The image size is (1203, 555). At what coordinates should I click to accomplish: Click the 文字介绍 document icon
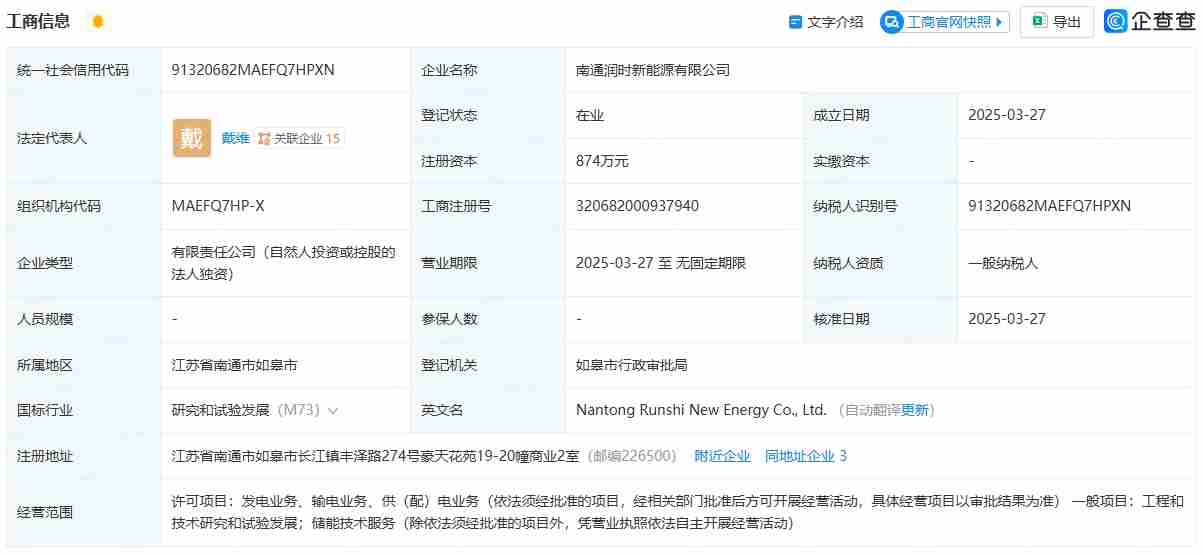tap(796, 22)
